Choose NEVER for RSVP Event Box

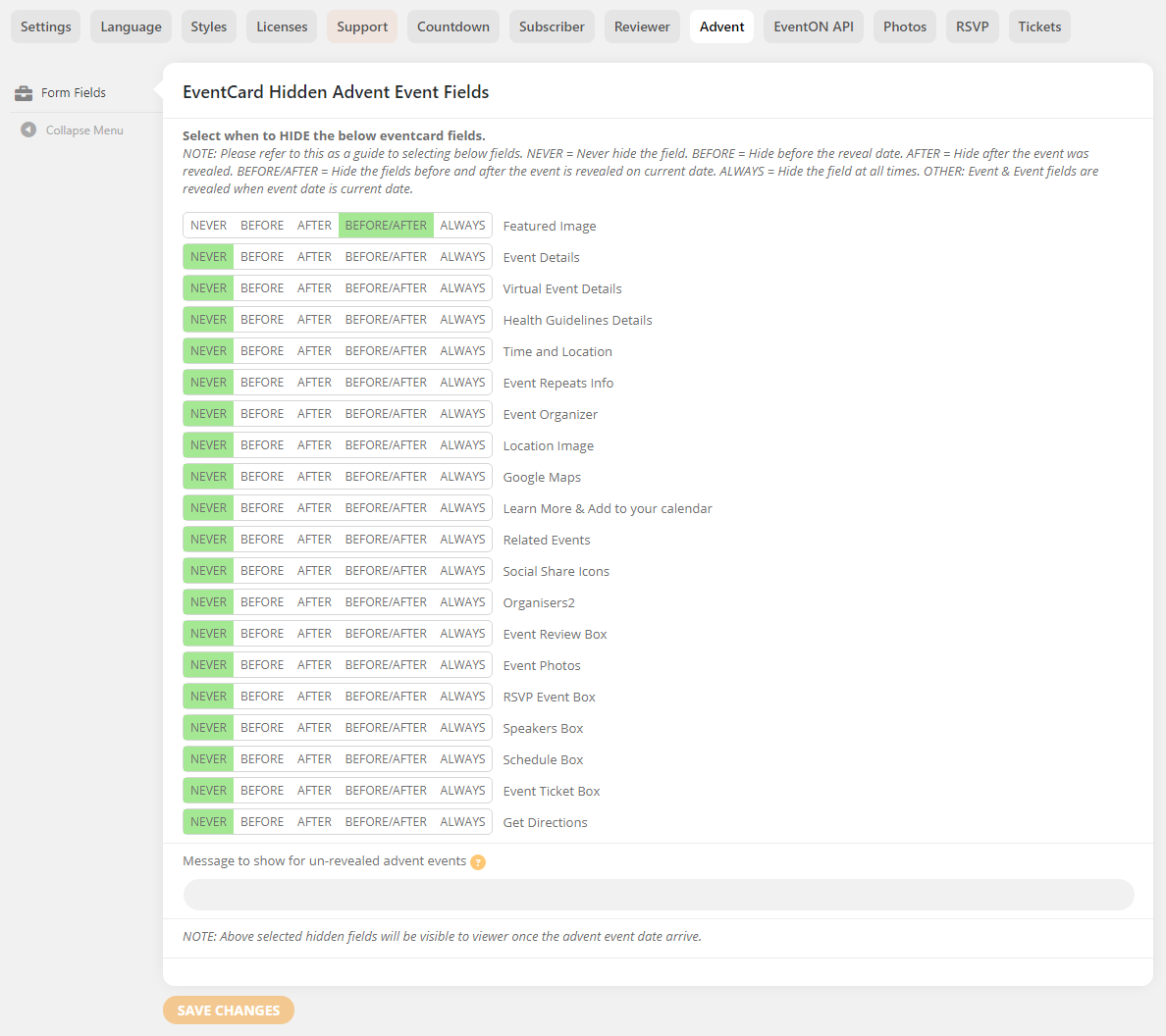click(x=208, y=697)
